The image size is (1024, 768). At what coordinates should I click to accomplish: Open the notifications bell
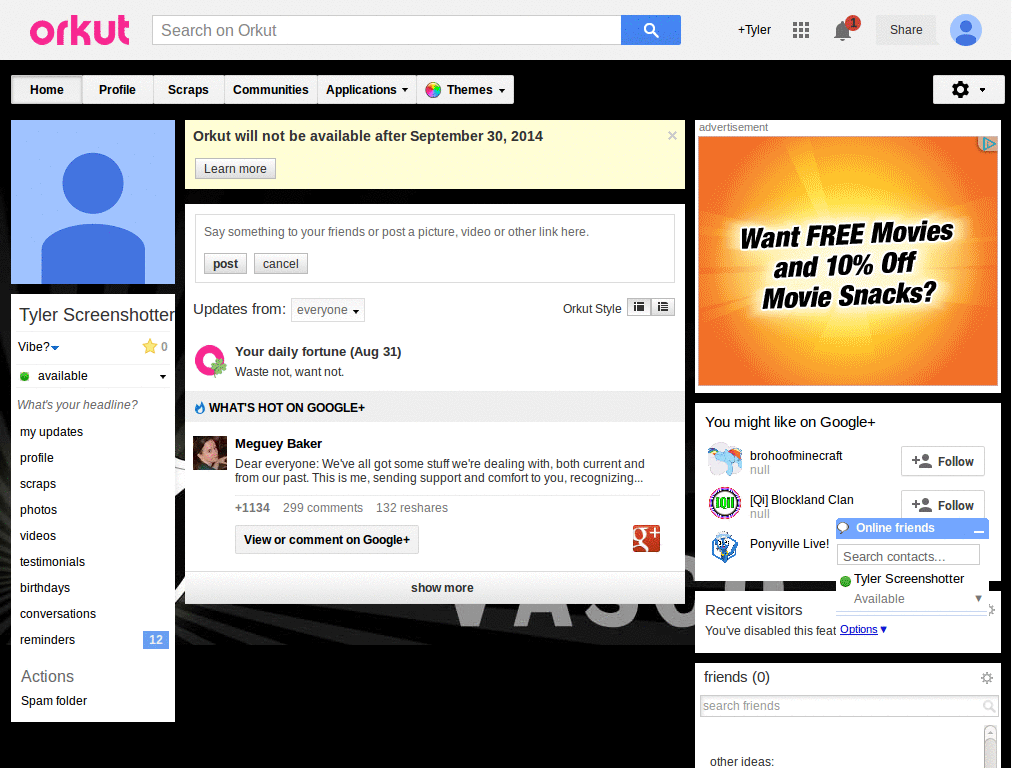843,30
